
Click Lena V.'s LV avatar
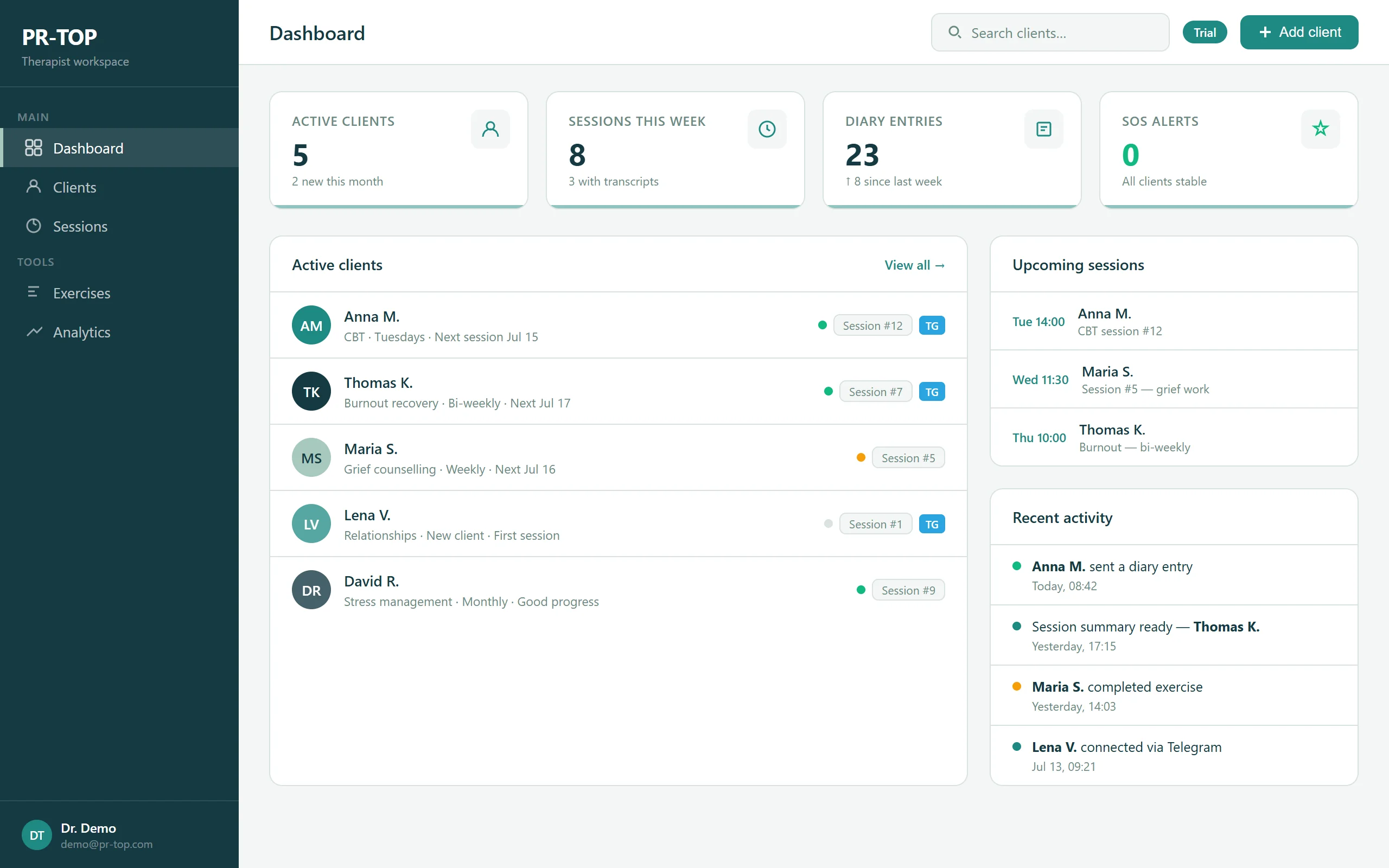(x=311, y=524)
